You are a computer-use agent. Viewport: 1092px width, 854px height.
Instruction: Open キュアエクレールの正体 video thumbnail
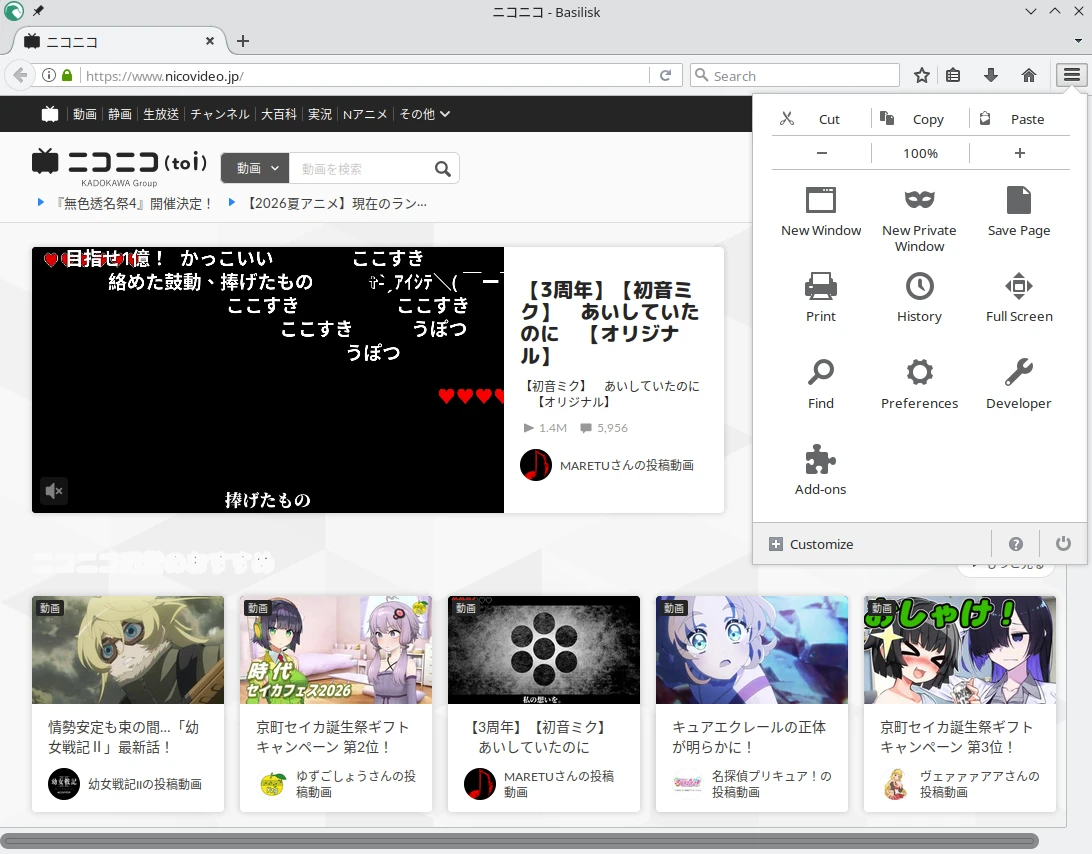click(x=752, y=649)
